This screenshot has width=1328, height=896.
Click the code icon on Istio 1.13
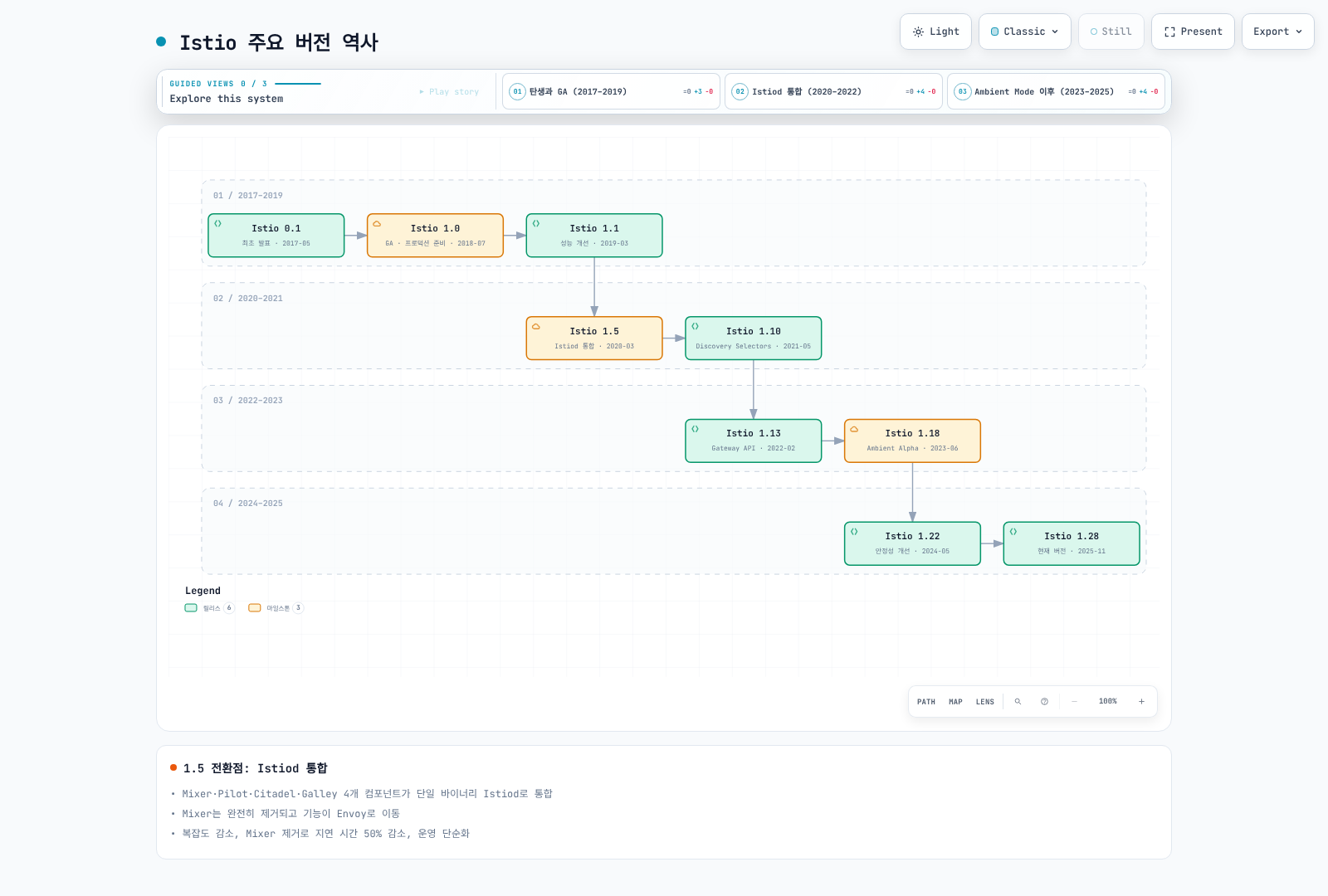(696, 429)
